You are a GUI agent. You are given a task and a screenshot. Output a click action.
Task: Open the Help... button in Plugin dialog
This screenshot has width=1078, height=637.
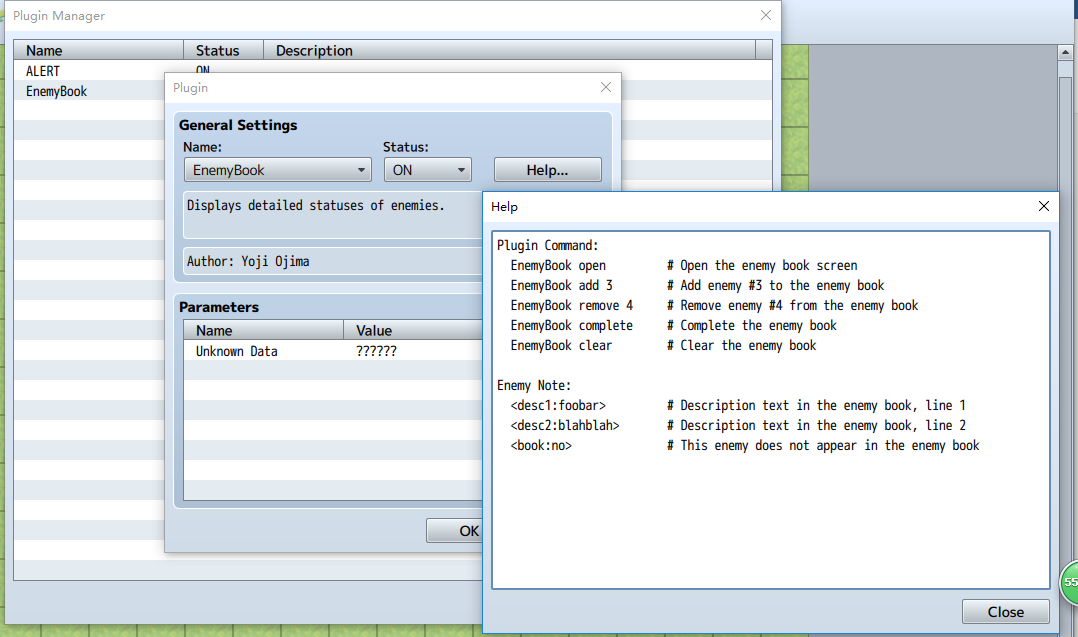click(x=547, y=170)
